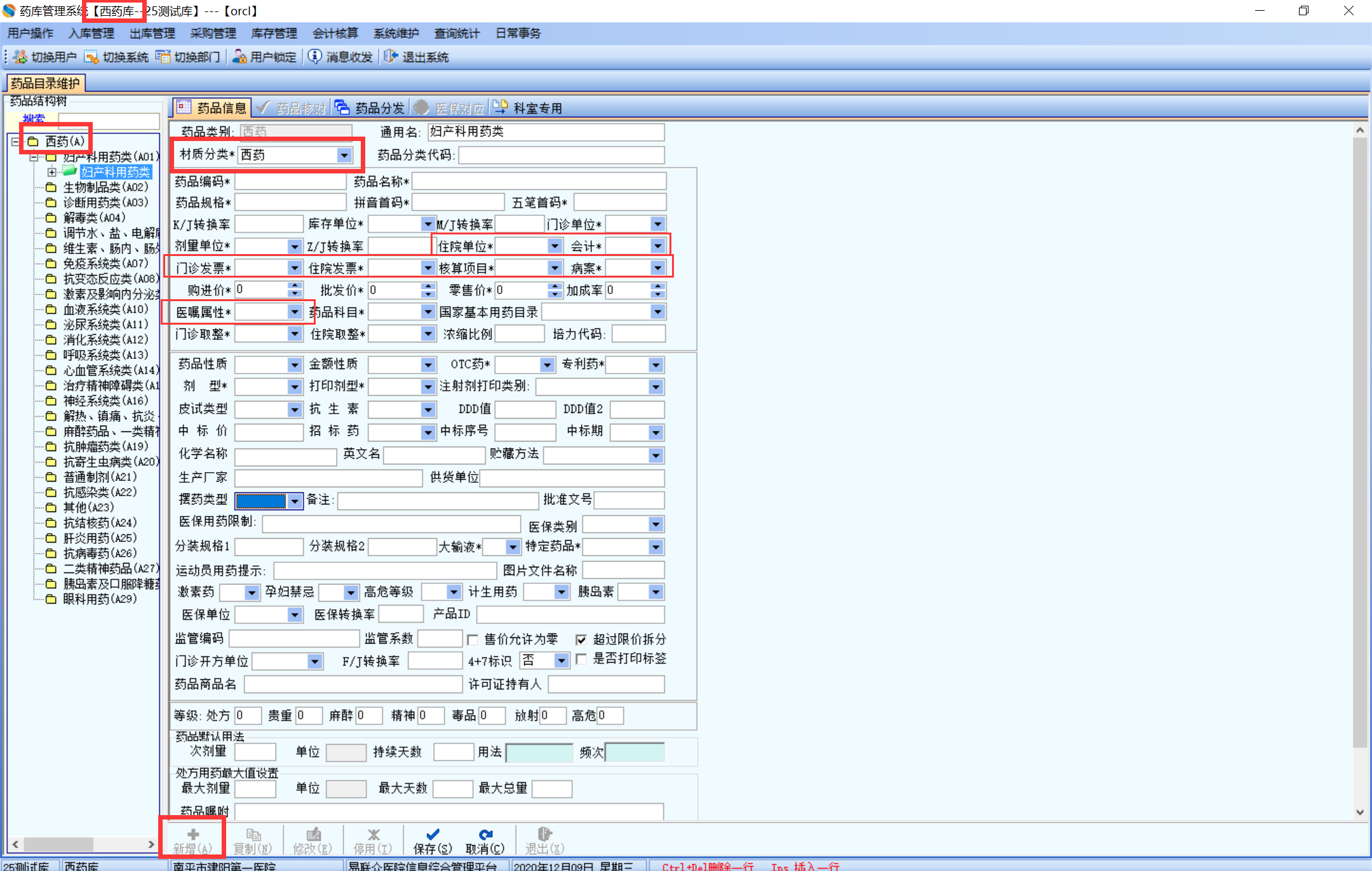
Task: Open the 库存管理 menu
Action: pos(274,33)
